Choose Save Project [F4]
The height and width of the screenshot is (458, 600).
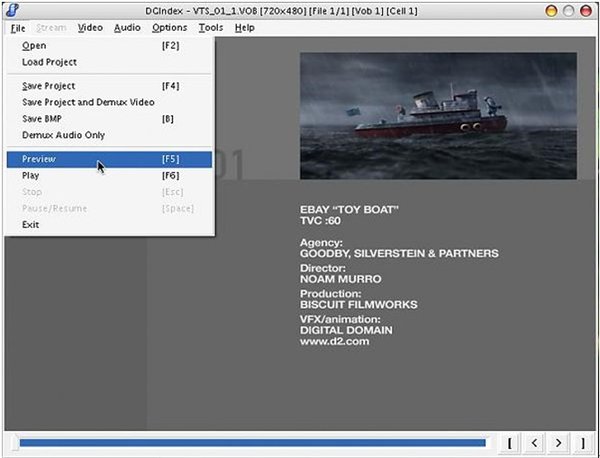(x=109, y=86)
